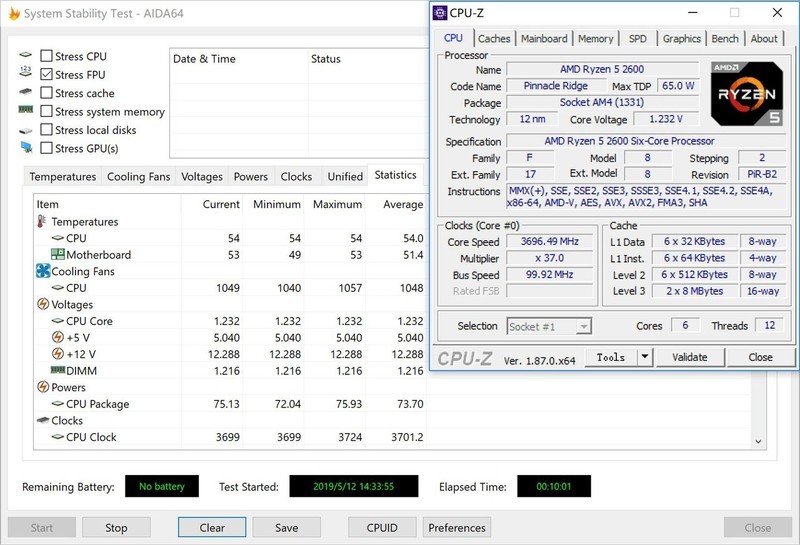Enable Stress system memory checkbox
Viewport: 800px width, 545px height.
(x=47, y=112)
